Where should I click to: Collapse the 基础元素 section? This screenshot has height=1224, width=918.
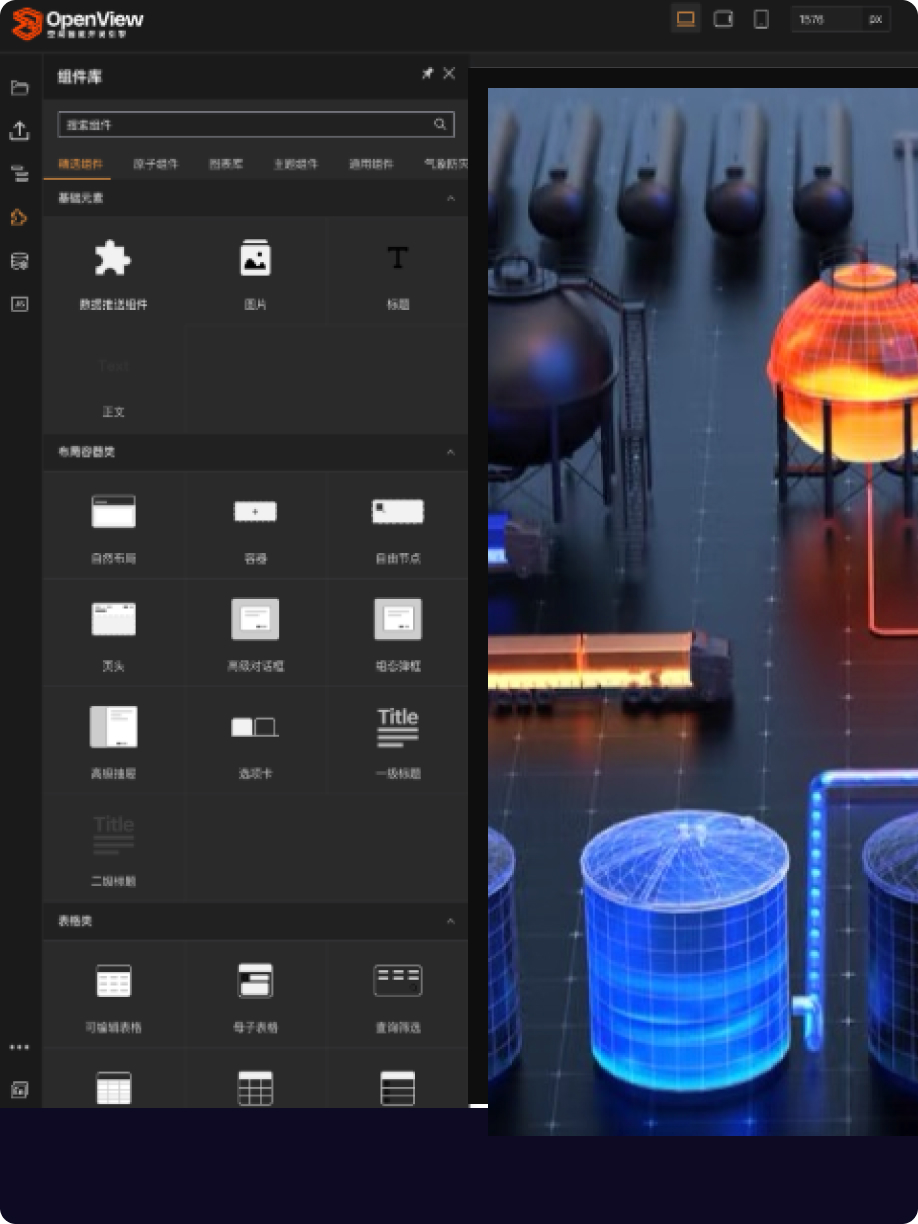click(450, 199)
